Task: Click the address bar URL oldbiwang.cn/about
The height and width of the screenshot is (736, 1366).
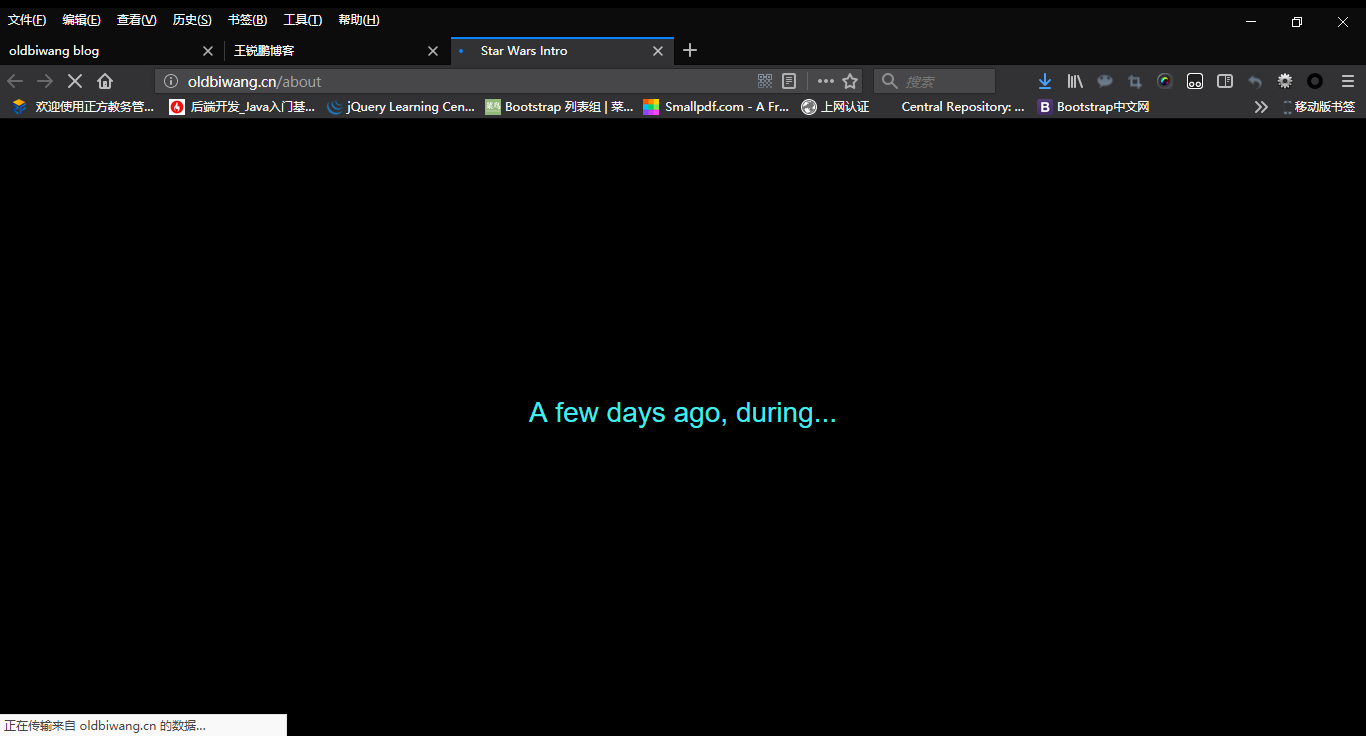Action: pos(254,81)
